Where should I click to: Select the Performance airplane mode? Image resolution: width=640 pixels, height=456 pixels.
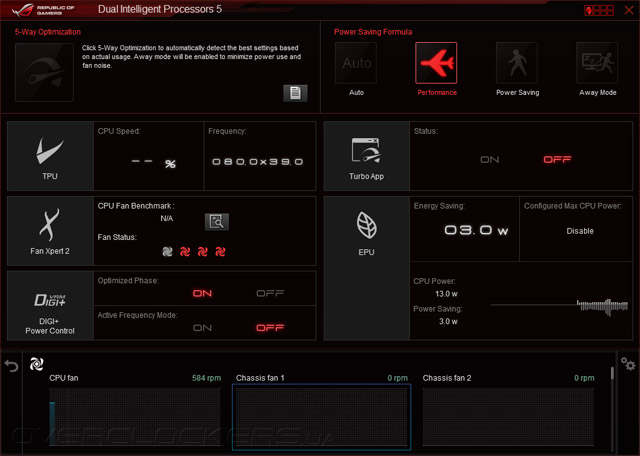point(436,63)
